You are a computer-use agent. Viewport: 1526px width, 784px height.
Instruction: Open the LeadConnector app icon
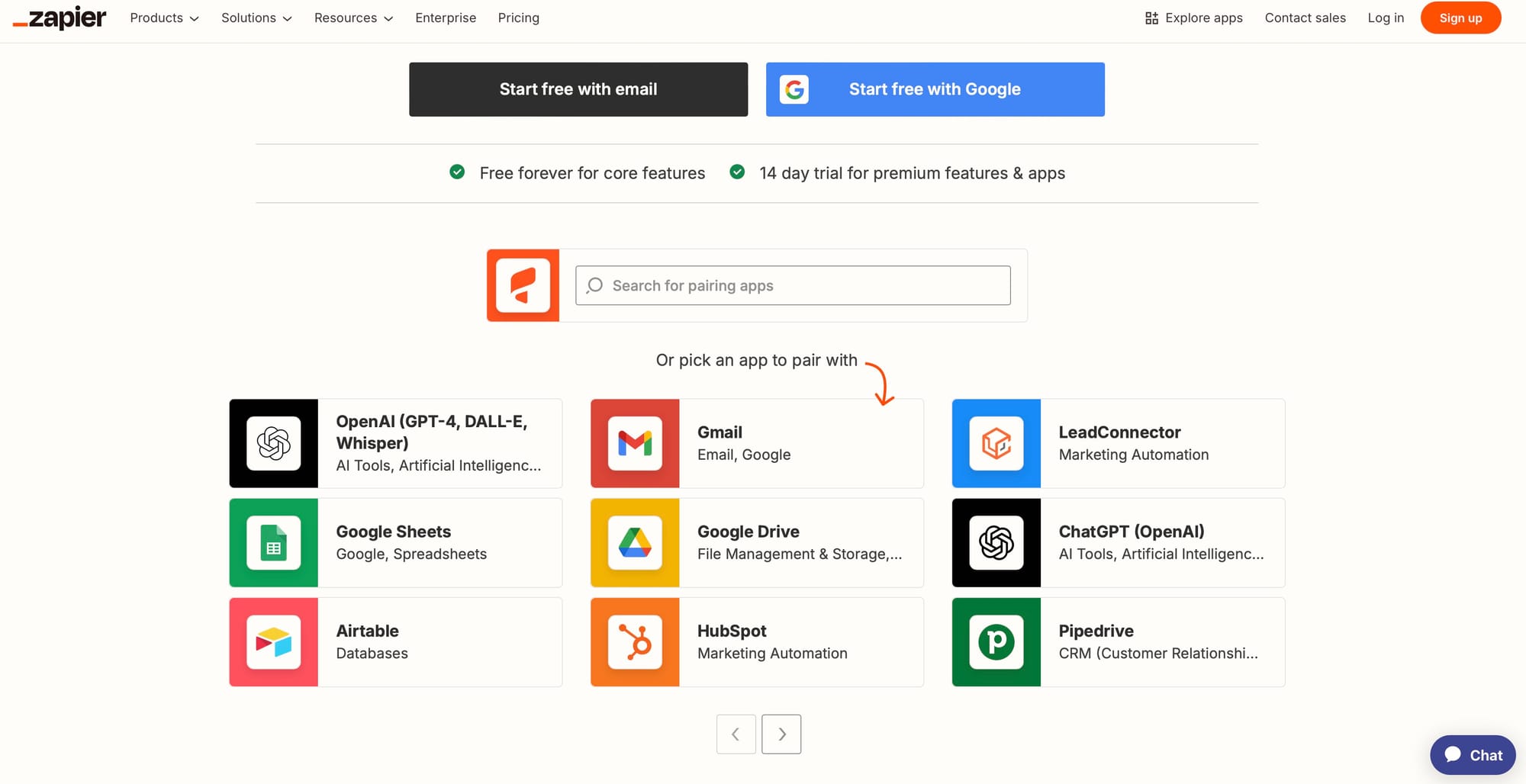996,443
